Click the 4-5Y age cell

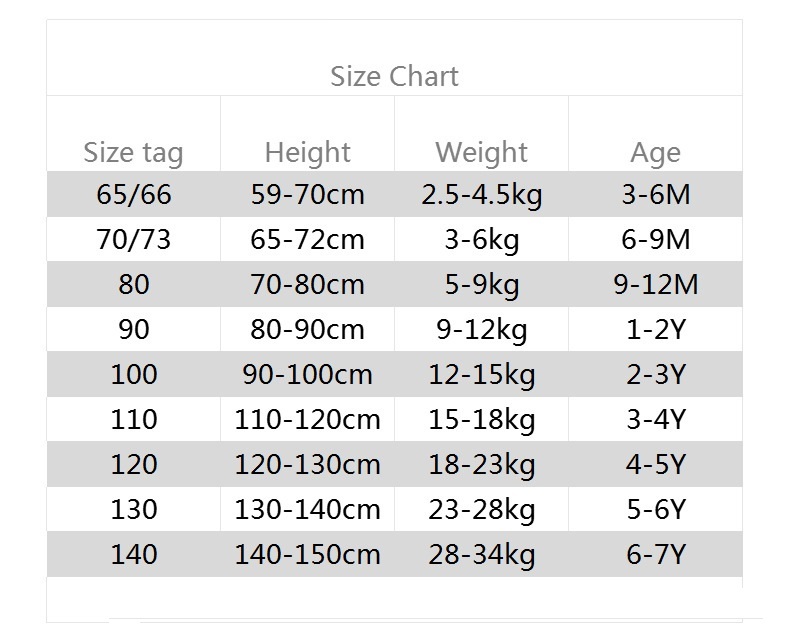(x=655, y=465)
